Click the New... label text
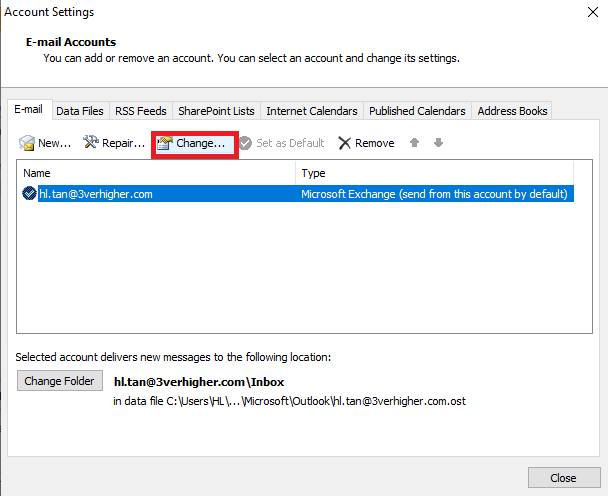 tap(55, 143)
